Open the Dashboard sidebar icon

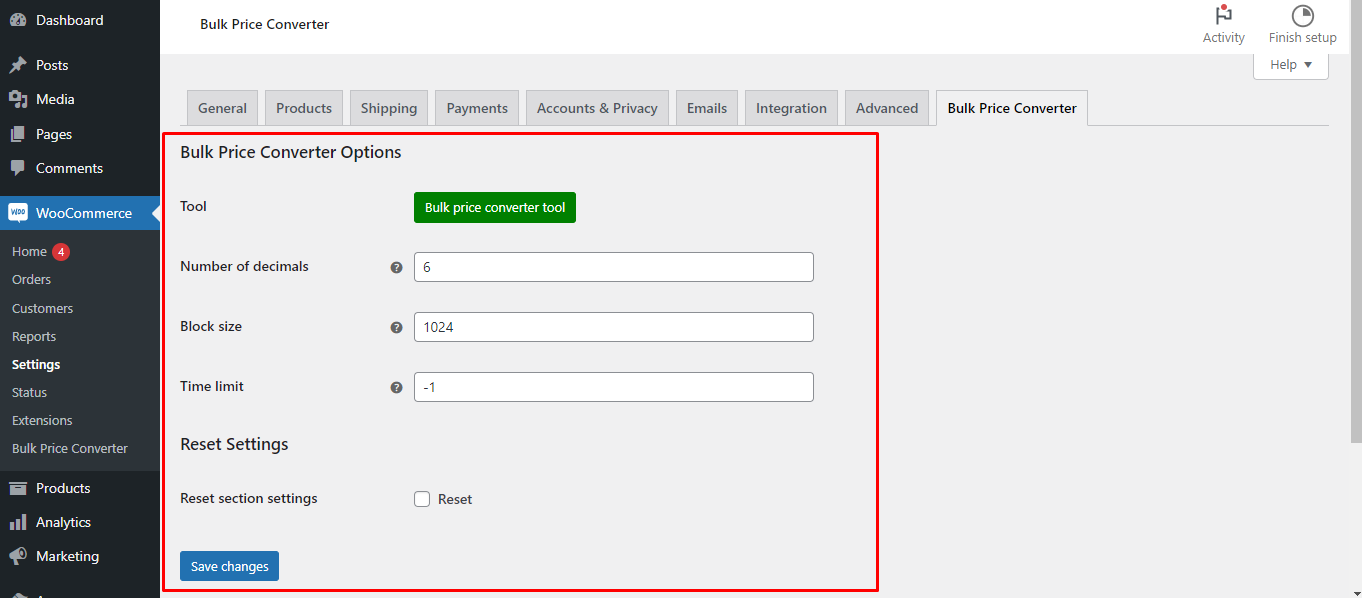[18, 20]
